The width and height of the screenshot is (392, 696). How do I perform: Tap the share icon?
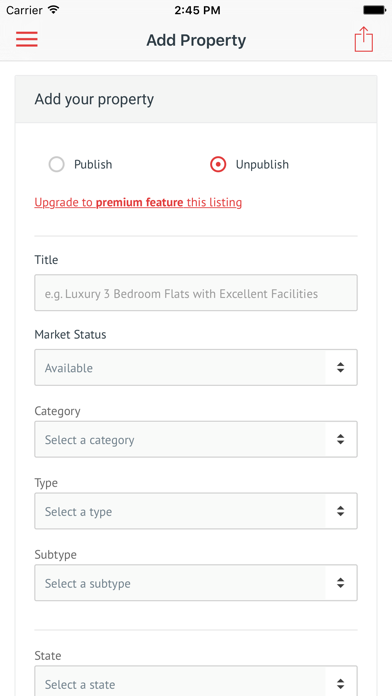[364, 40]
